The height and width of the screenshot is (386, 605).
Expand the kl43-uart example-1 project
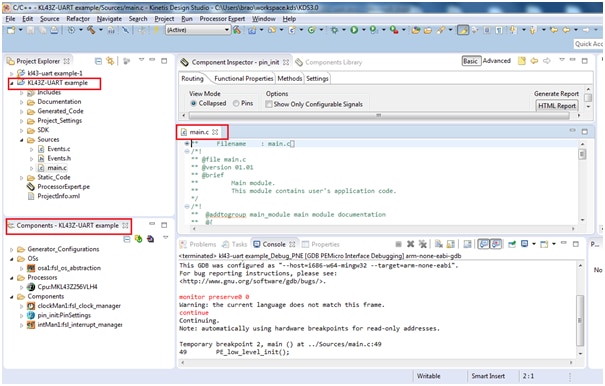click(12, 73)
